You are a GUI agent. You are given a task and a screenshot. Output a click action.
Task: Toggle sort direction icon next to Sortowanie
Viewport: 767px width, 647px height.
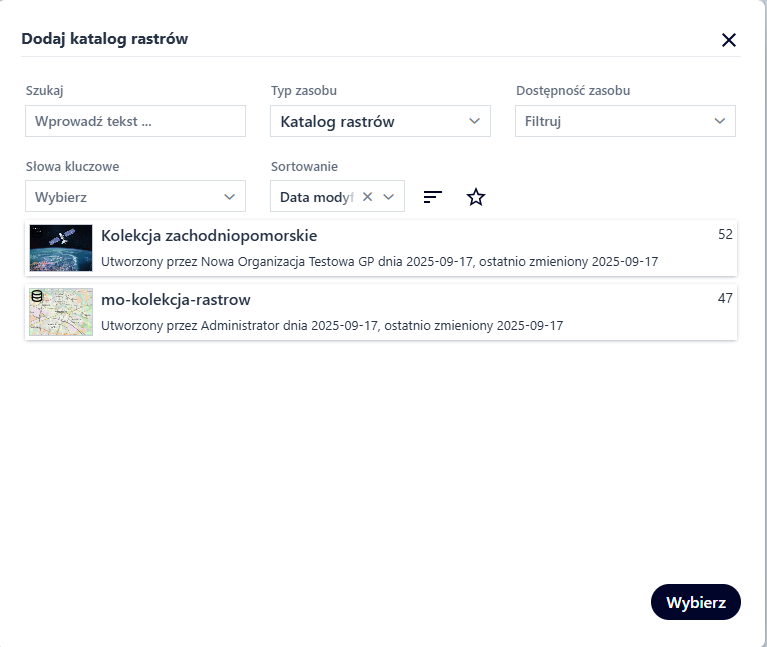(x=432, y=197)
